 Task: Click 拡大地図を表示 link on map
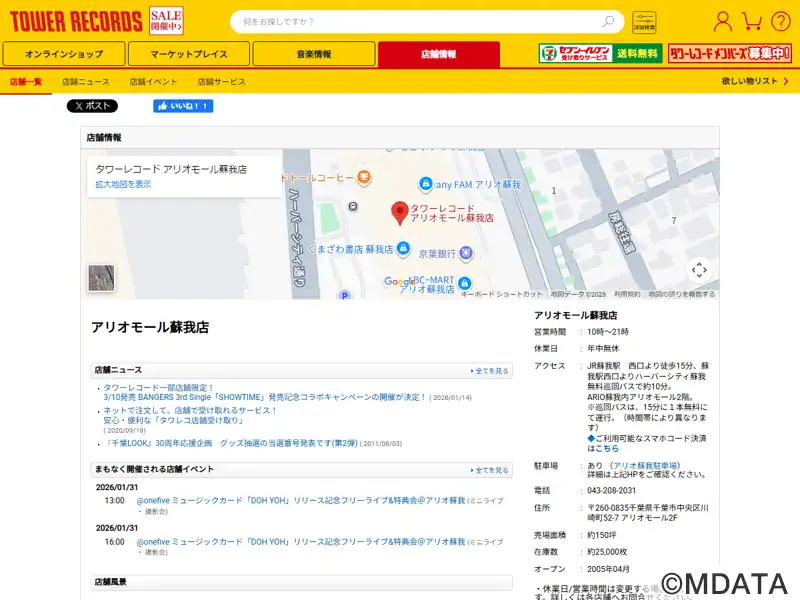point(123,184)
